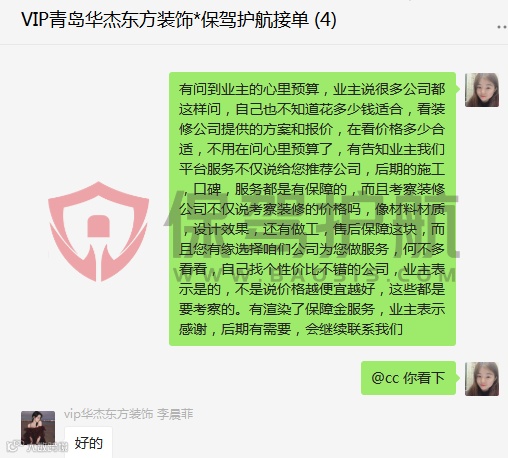Select the "好的" reply bubble
The height and width of the screenshot is (458, 508).
pos(88,442)
